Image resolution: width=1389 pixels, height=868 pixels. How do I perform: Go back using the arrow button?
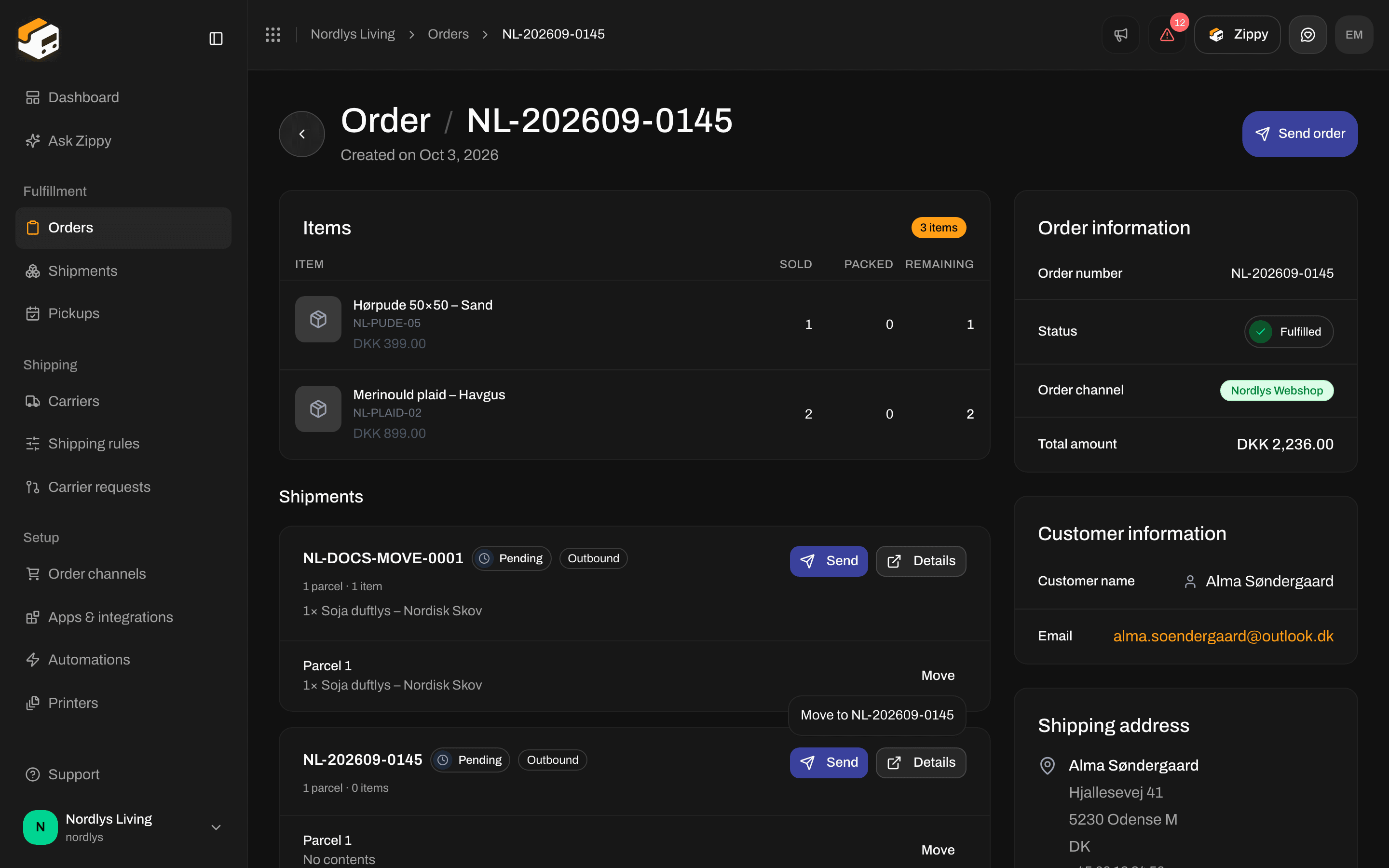(x=302, y=134)
